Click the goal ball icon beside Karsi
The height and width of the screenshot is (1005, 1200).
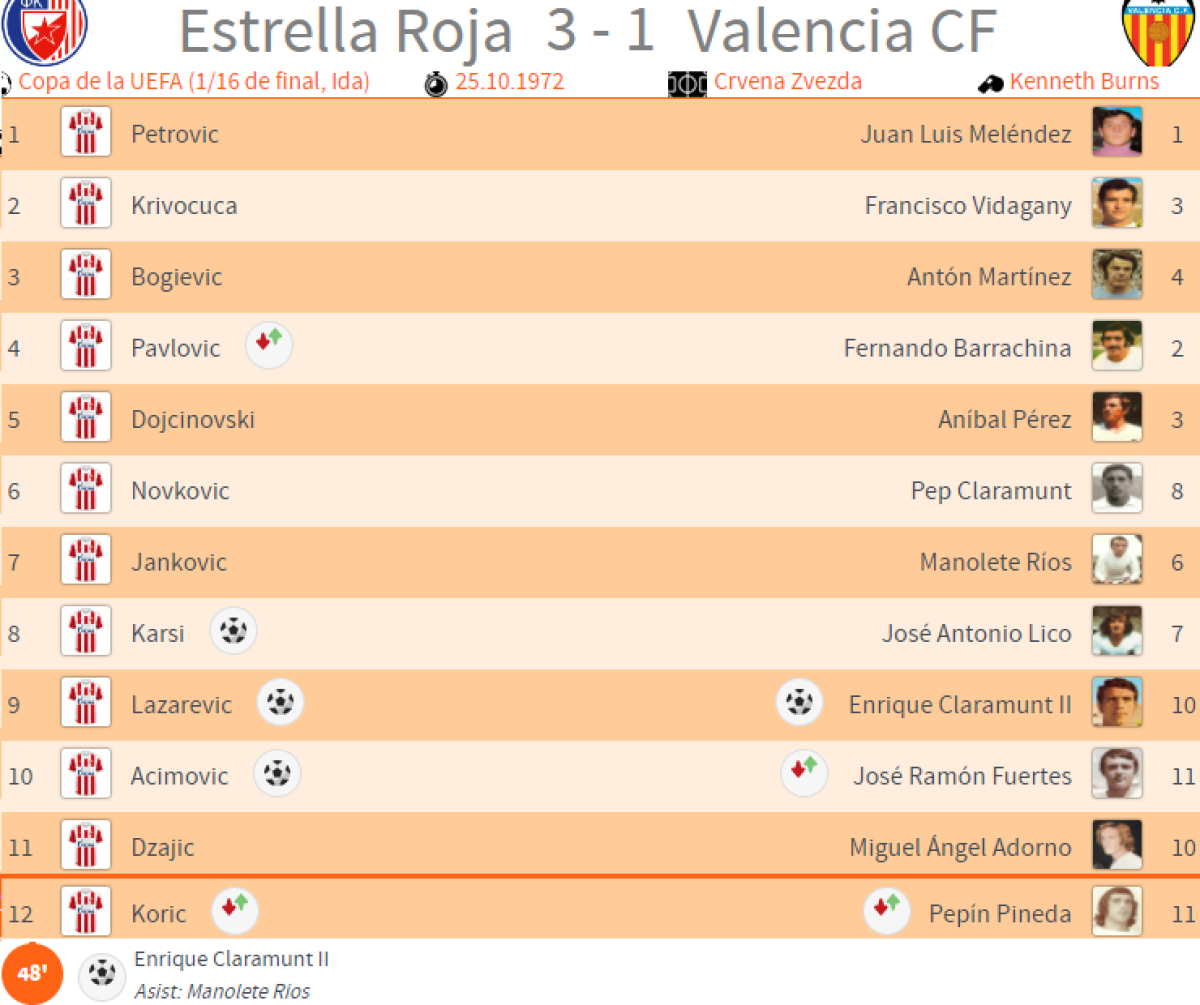pyautogui.click(x=233, y=632)
